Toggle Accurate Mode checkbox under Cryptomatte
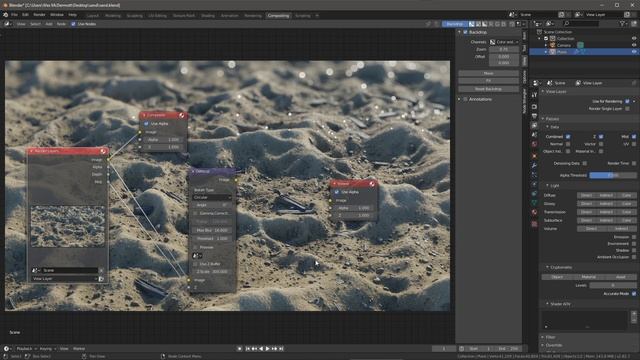 [x=634, y=294]
